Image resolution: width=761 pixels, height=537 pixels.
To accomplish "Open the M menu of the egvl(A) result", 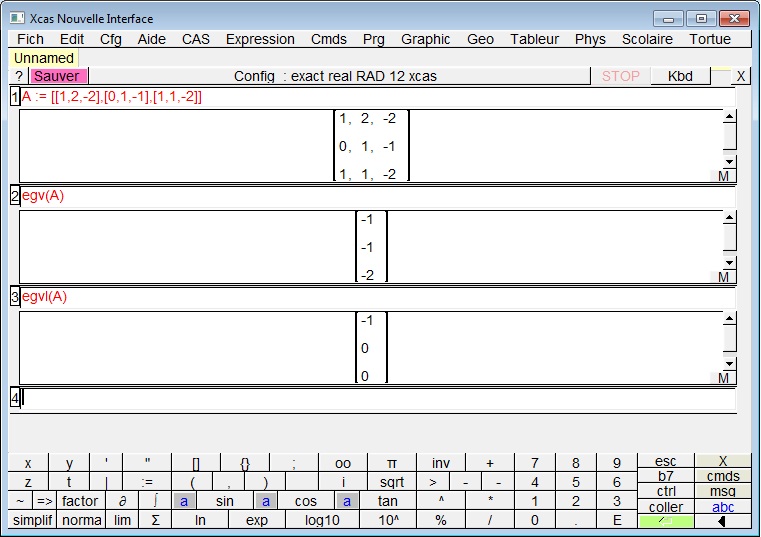I will 724,378.
